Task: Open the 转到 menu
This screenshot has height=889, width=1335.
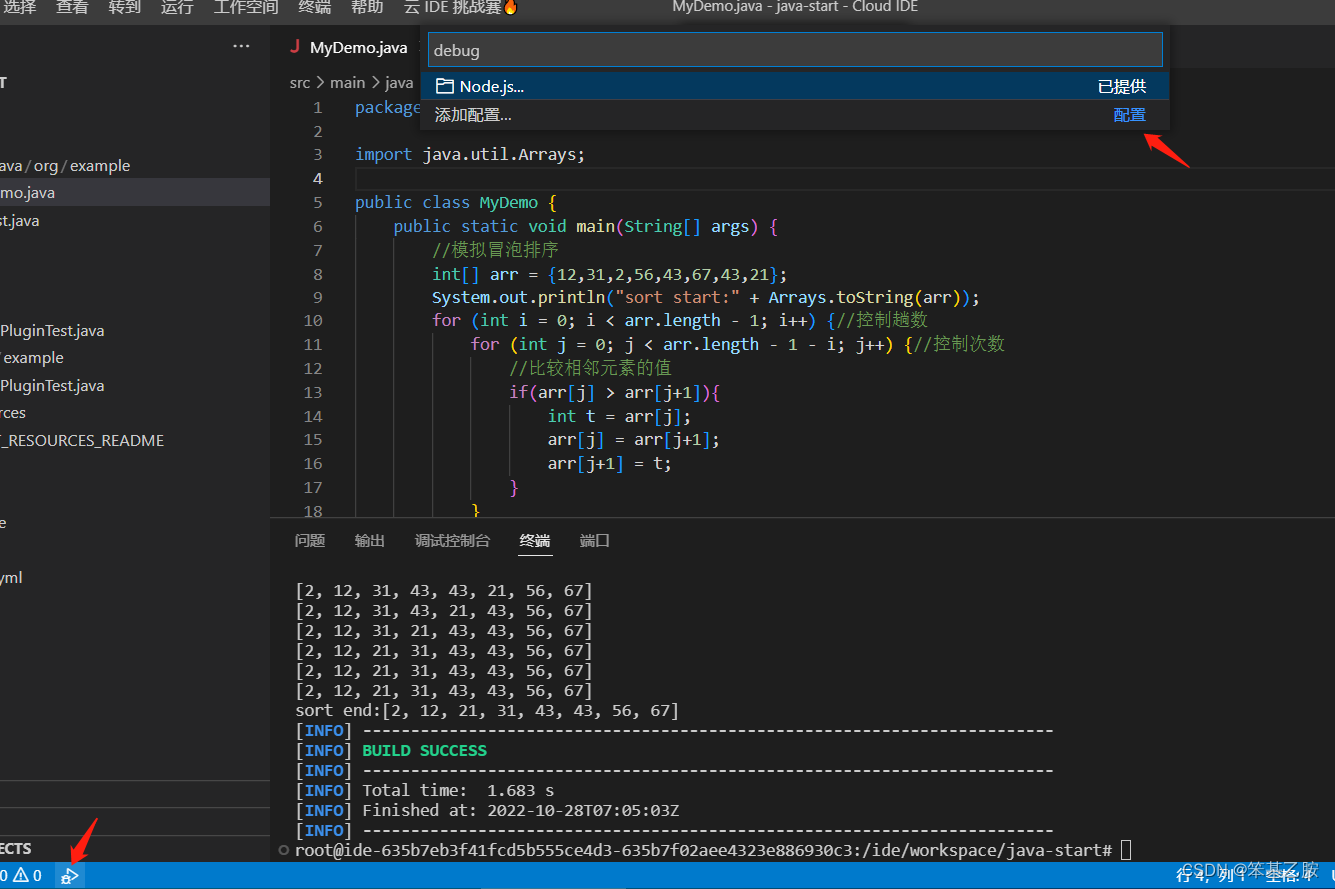Action: tap(125, 8)
